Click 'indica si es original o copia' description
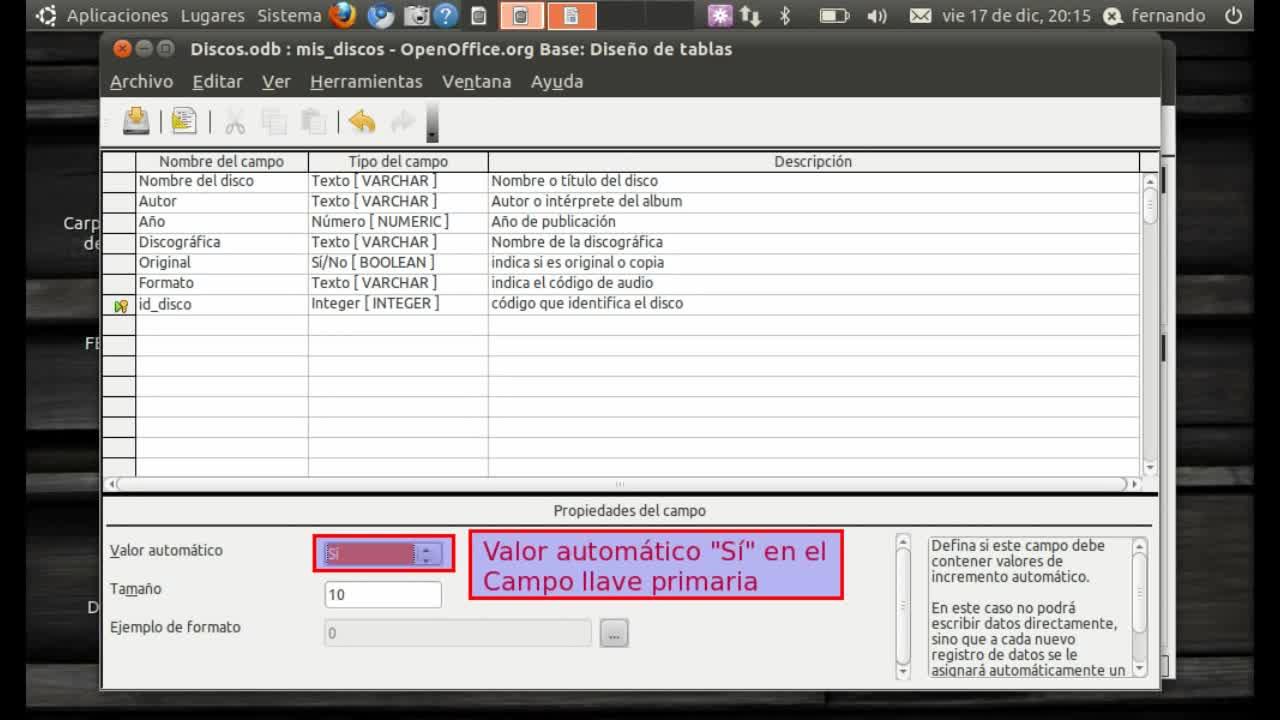This screenshot has height=720, width=1280. tap(814, 263)
